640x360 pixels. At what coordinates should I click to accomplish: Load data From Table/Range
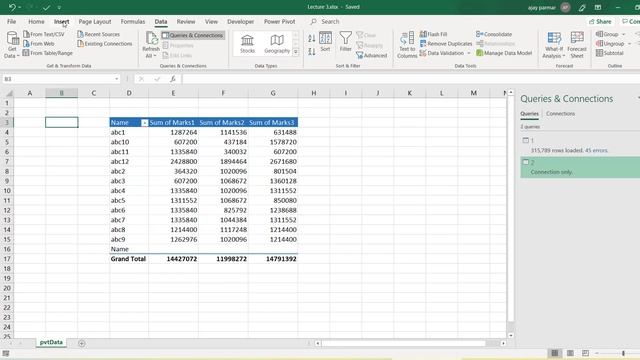[x=48, y=53]
